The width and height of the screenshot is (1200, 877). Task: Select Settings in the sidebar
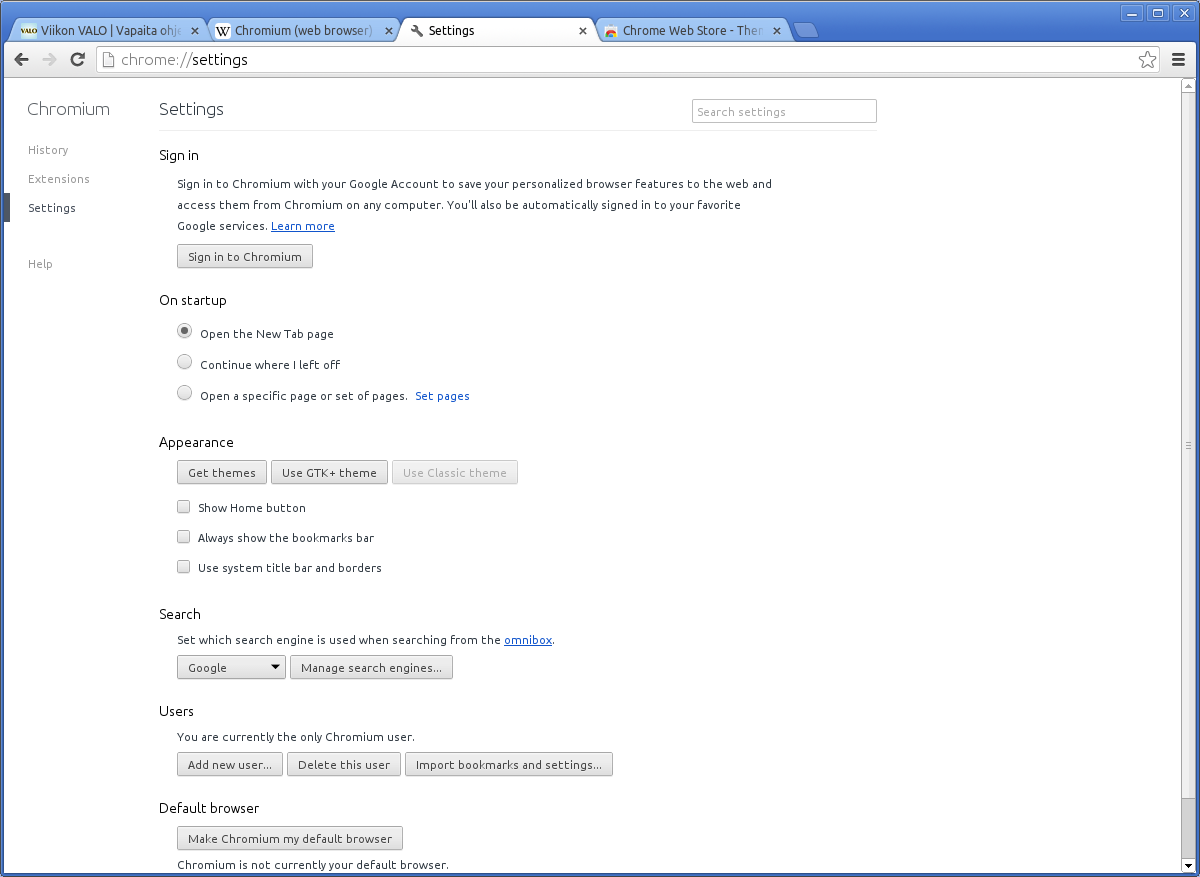point(52,208)
